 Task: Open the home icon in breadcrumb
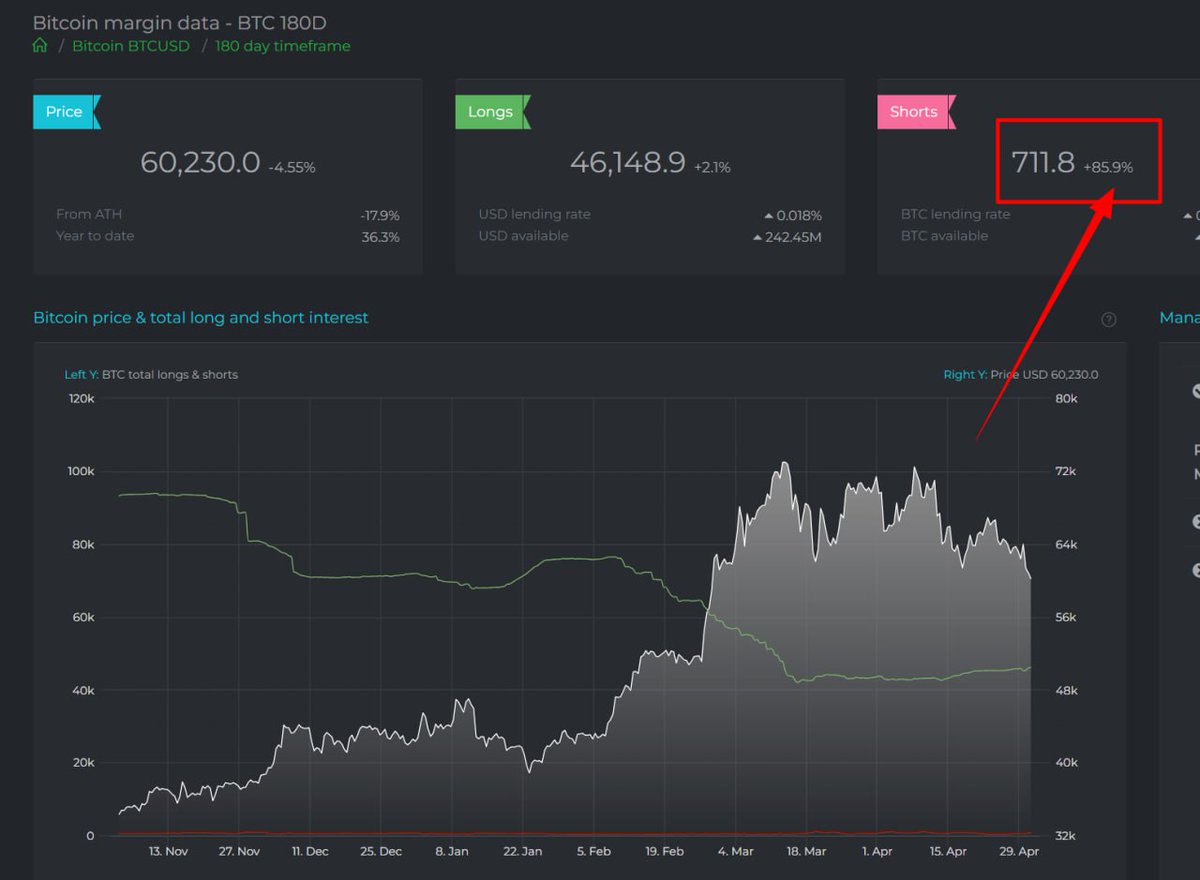(x=40, y=46)
